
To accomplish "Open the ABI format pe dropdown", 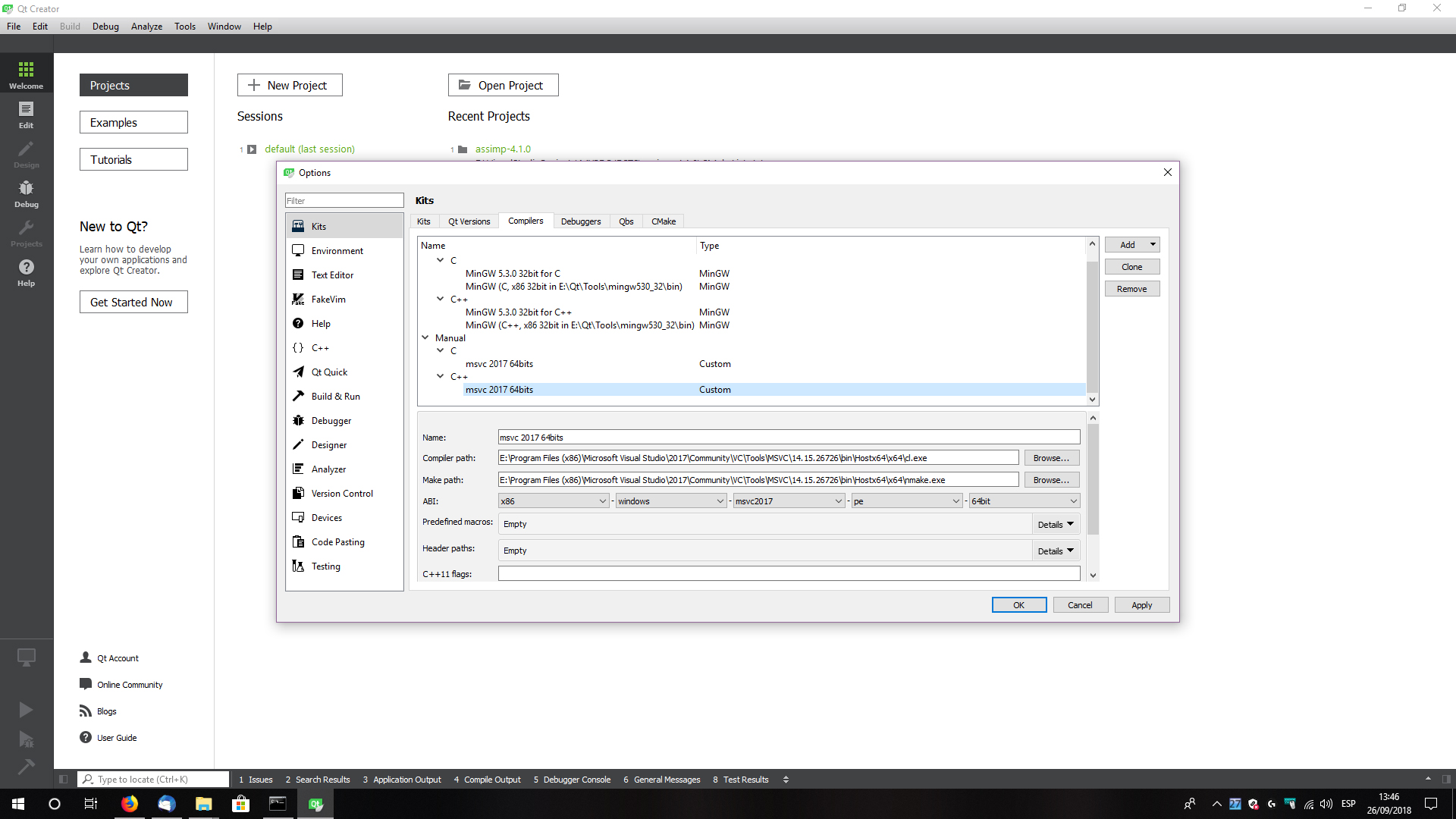I will point(907,500).
